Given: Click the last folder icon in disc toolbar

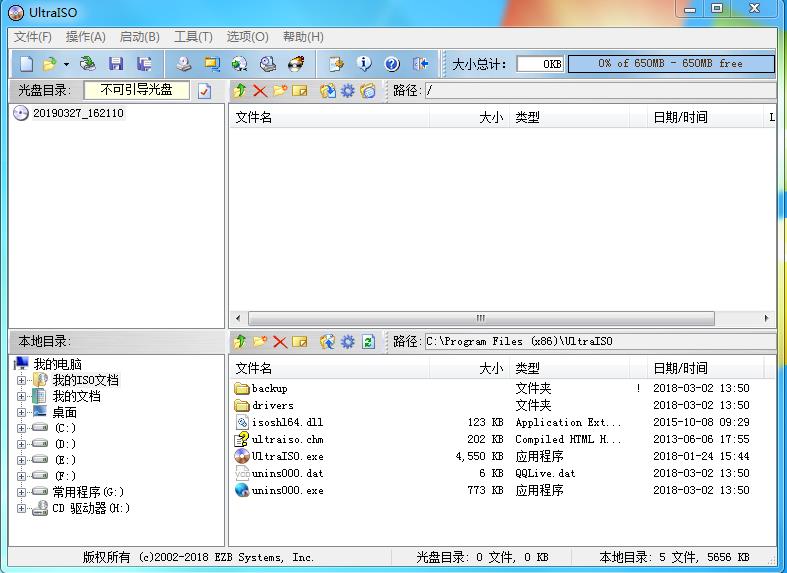Looking at the screenshot, I should click(368, 91).
